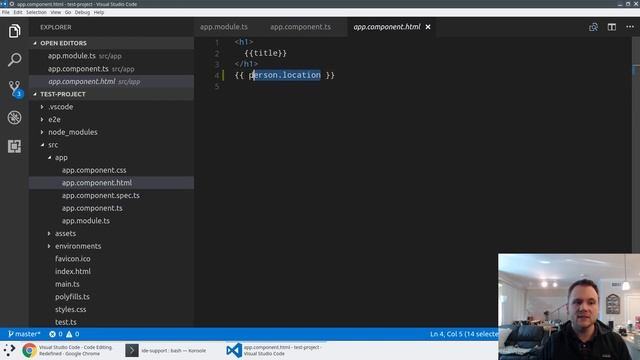
Task: Select app.component.ts under Open Editors
Action: click(x=111, y=69)
